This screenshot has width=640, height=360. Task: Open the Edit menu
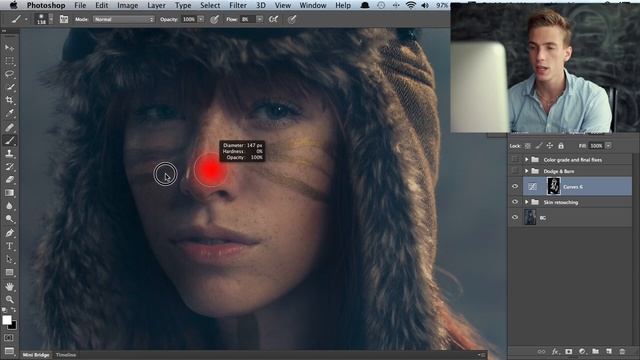tap(102, 5)
